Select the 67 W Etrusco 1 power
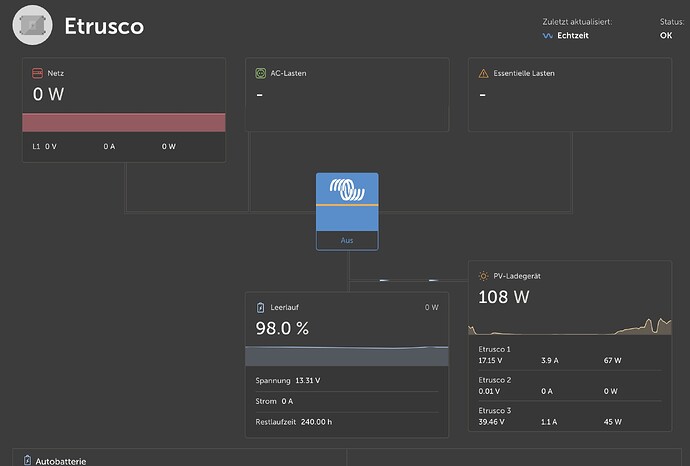Screen dimensions: 690x466 pyautogui.click(x=612, y=360)
